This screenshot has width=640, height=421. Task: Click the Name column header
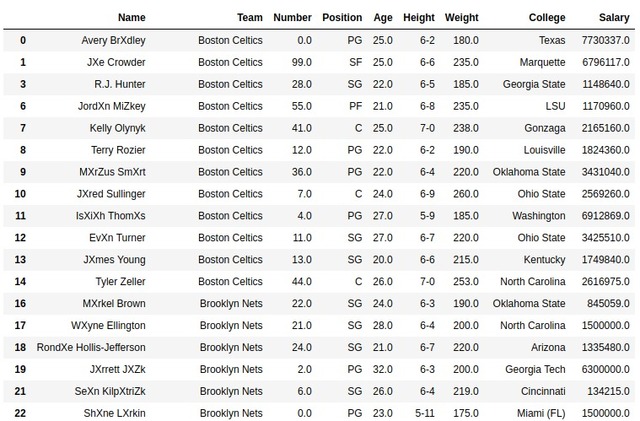pyautogui.click(x=131, y=17)
